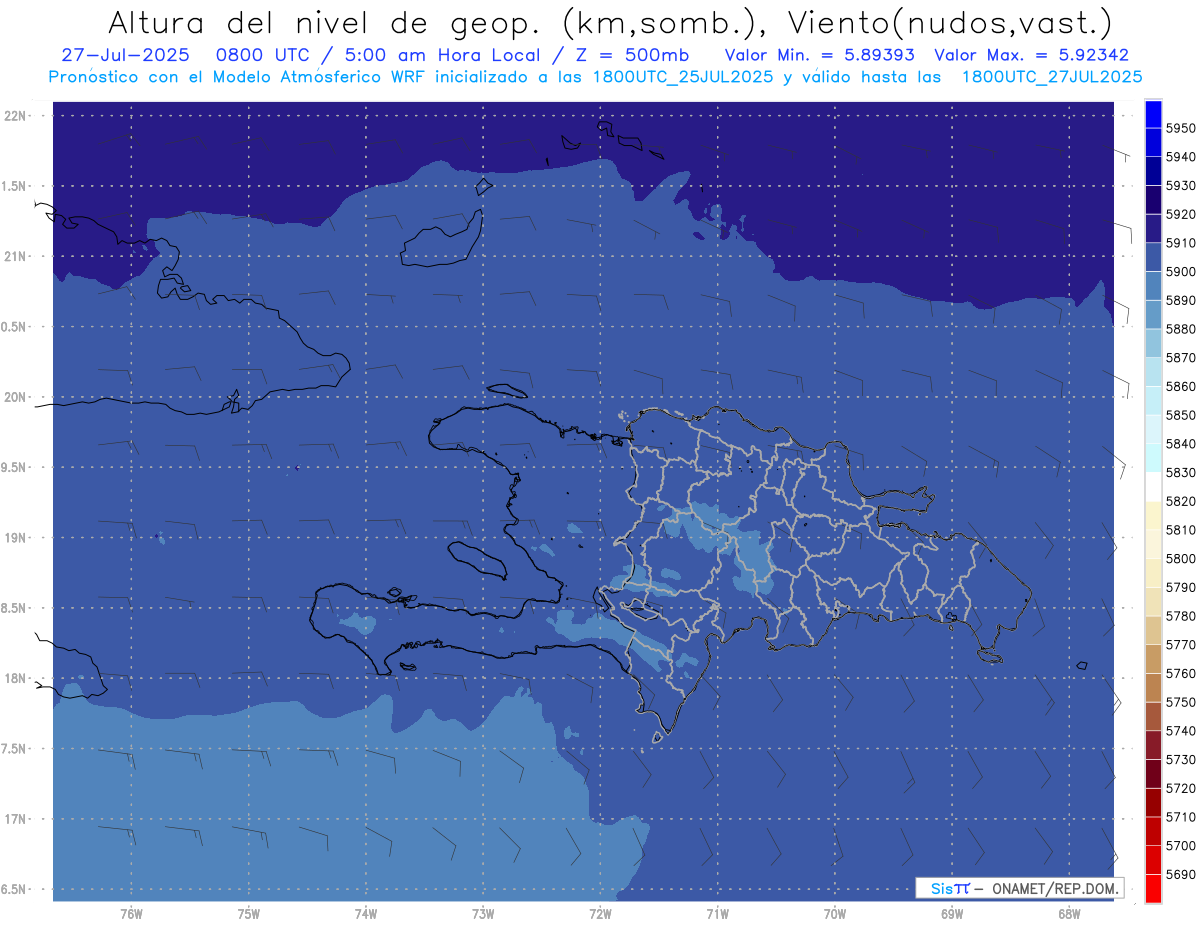Viewport: 1200px width, 927px height.
Task: Click the main title 'Altura del nivel de geop.'
Action: [325, 22]
